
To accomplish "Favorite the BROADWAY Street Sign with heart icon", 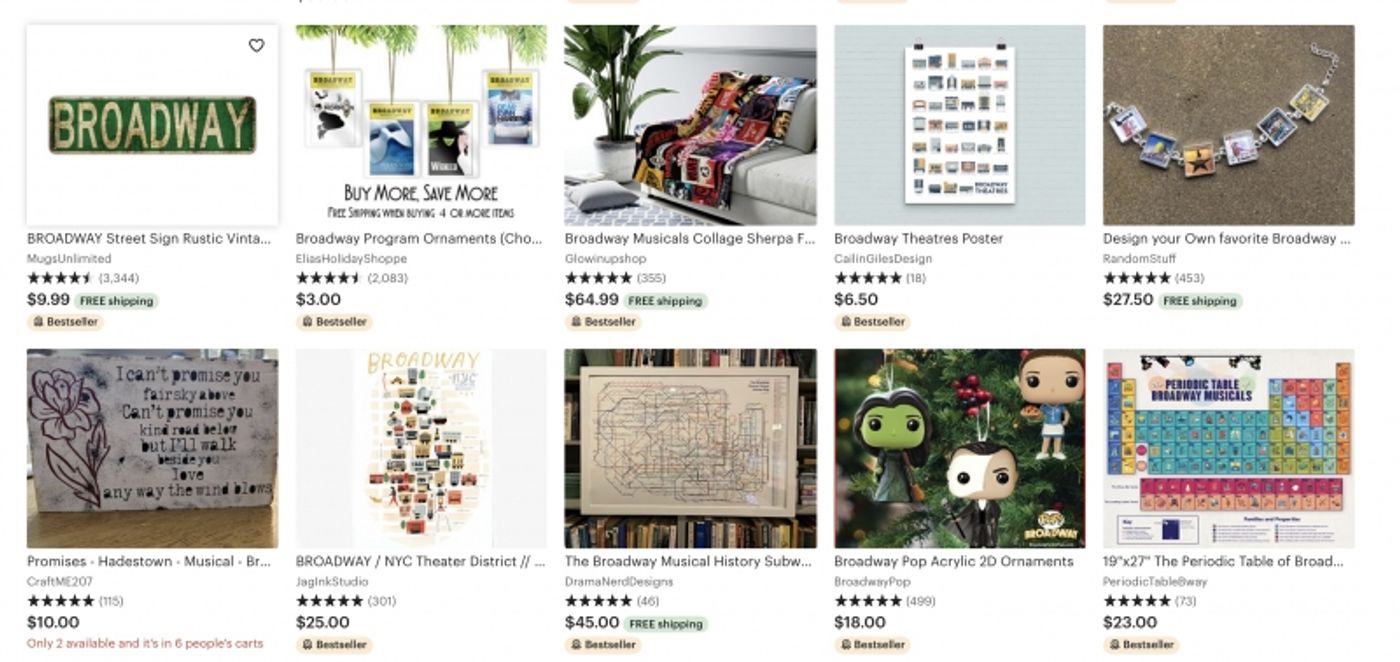I will tap(257, 46).
